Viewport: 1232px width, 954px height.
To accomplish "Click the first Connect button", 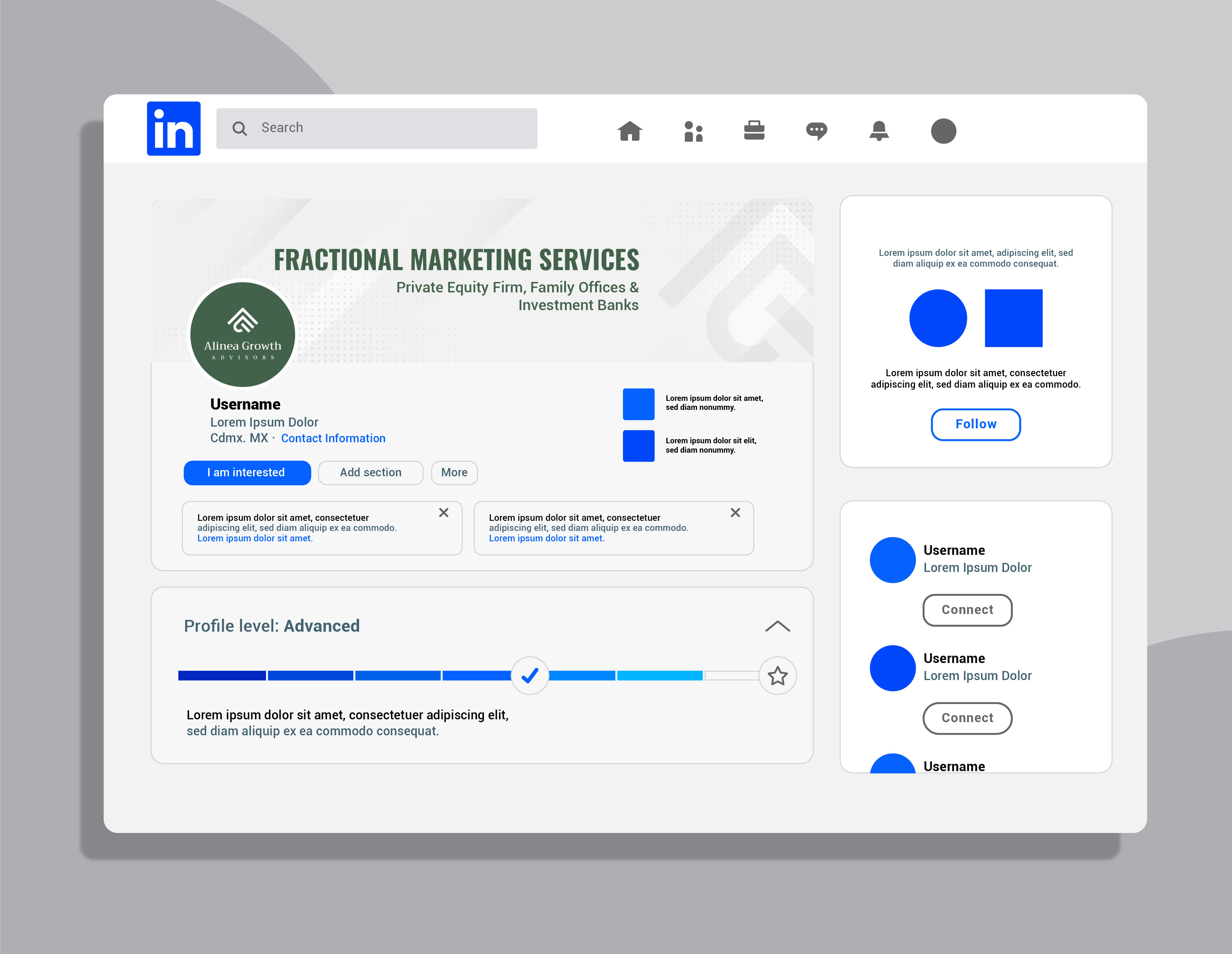I will (x=967, y=610).
